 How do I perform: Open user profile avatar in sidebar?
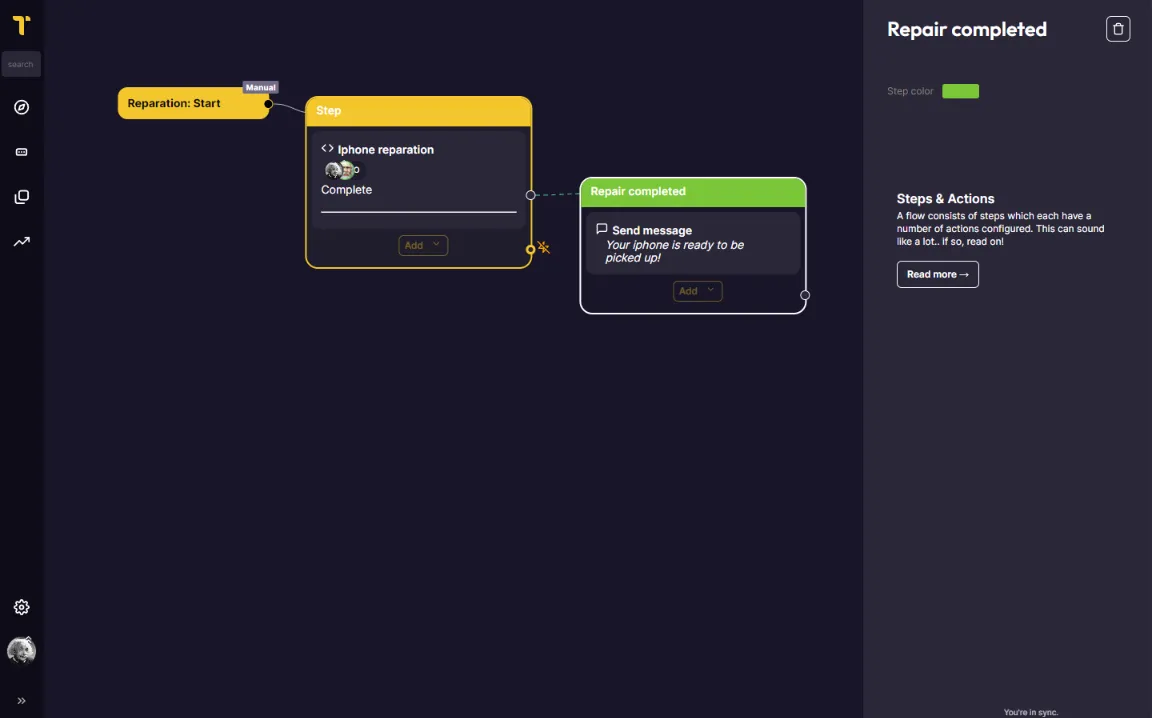[x=21, y=650]
